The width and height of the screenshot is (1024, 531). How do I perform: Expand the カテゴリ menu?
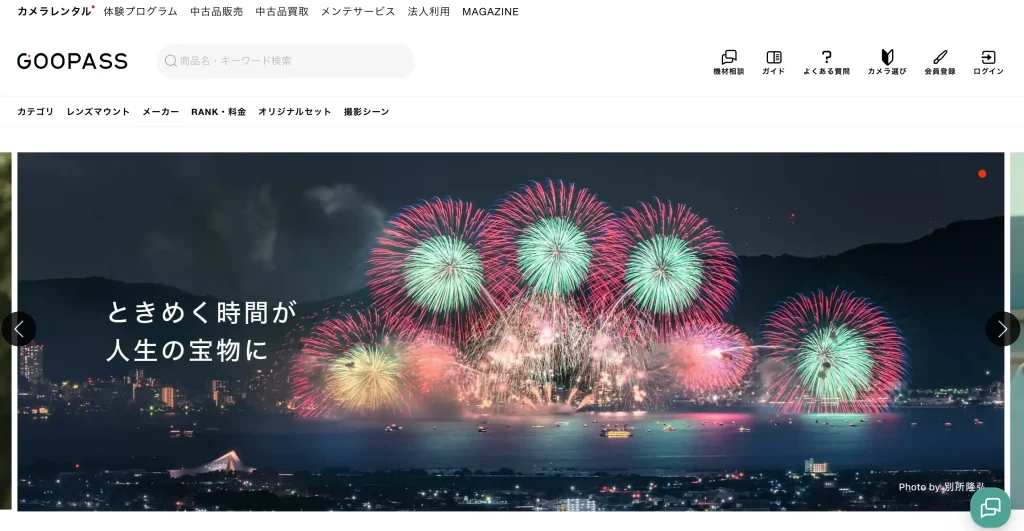pos(35,112)
